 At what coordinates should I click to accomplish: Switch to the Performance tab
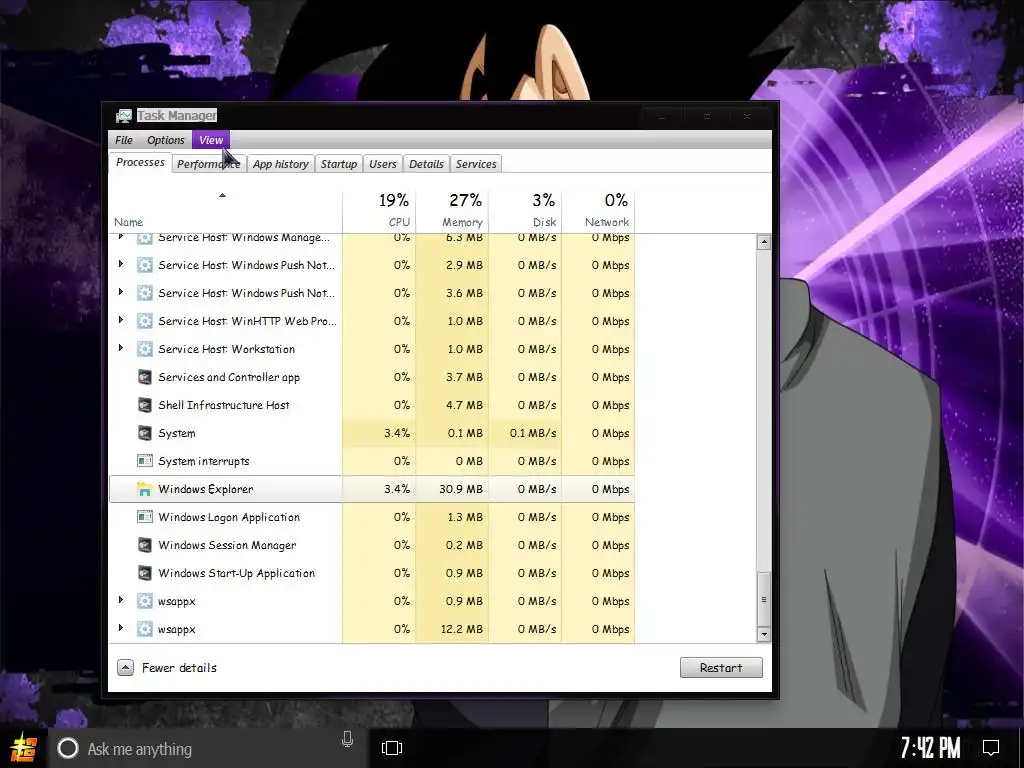tap(208, 164)
